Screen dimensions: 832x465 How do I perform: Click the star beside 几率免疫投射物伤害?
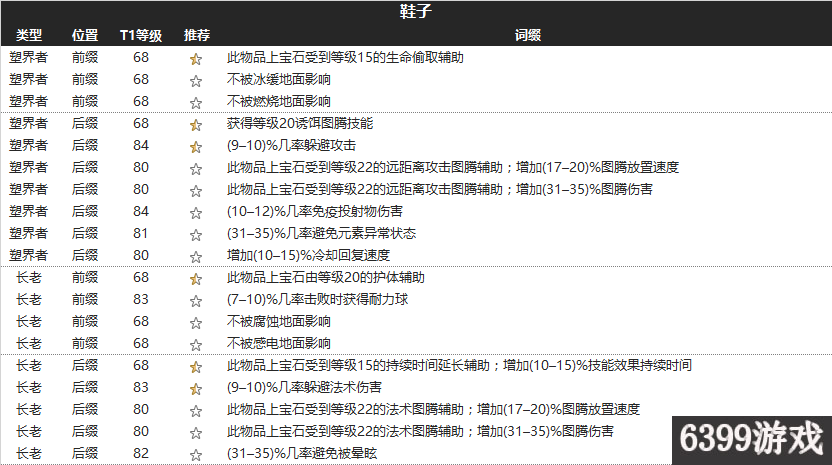[x=196, y=213]
